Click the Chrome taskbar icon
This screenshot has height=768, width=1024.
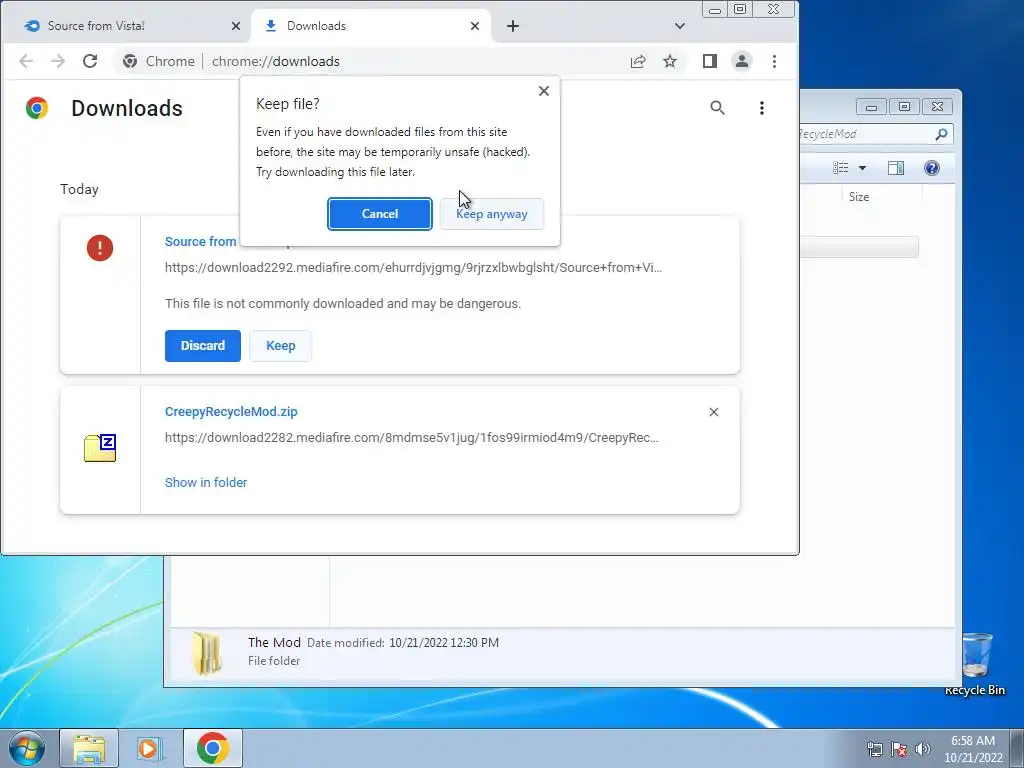pos(212,748)
